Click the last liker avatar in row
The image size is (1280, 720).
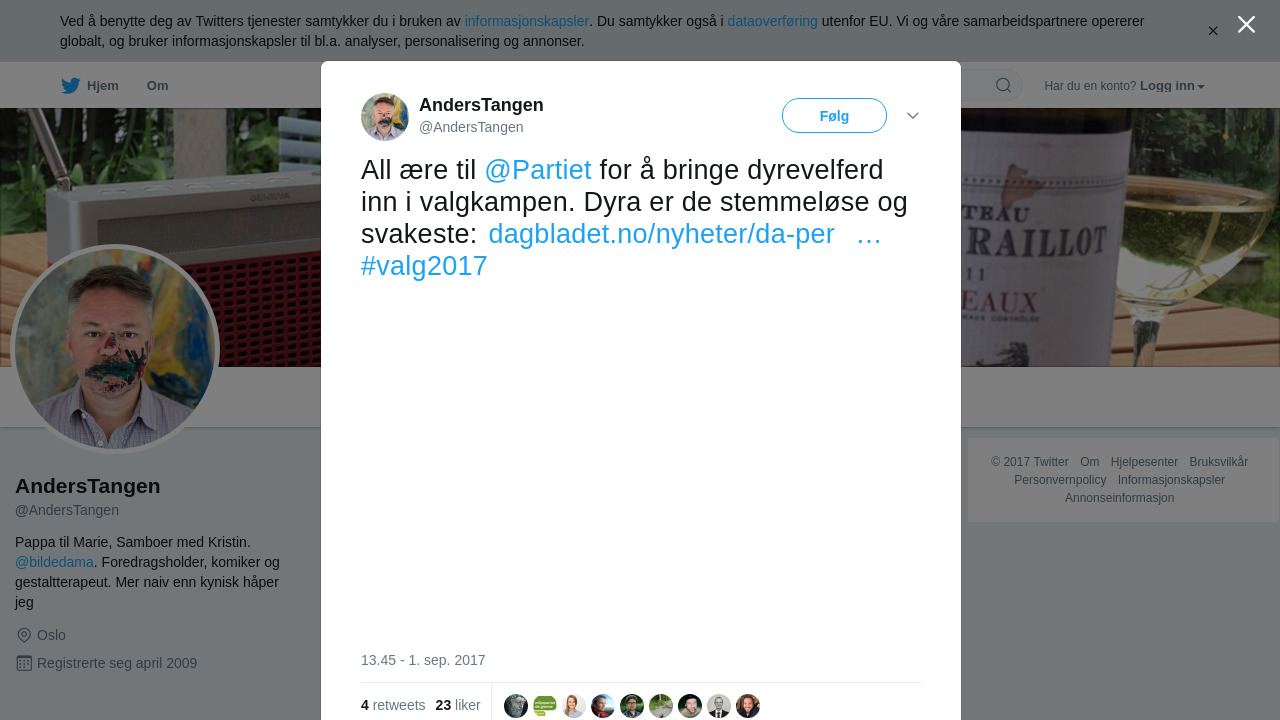[748, 706]
